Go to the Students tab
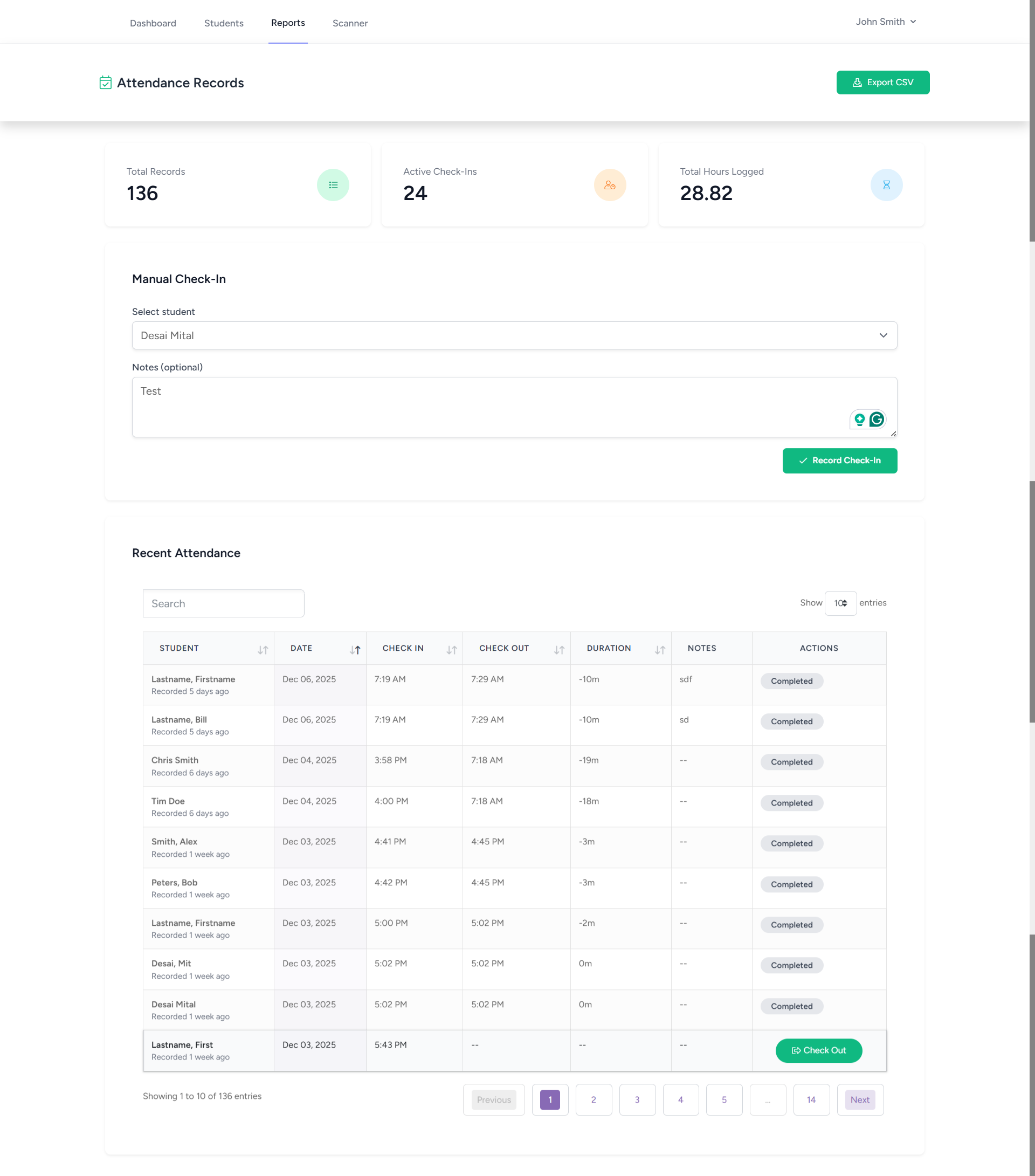 pyautogui.click(x=224, y=23)
